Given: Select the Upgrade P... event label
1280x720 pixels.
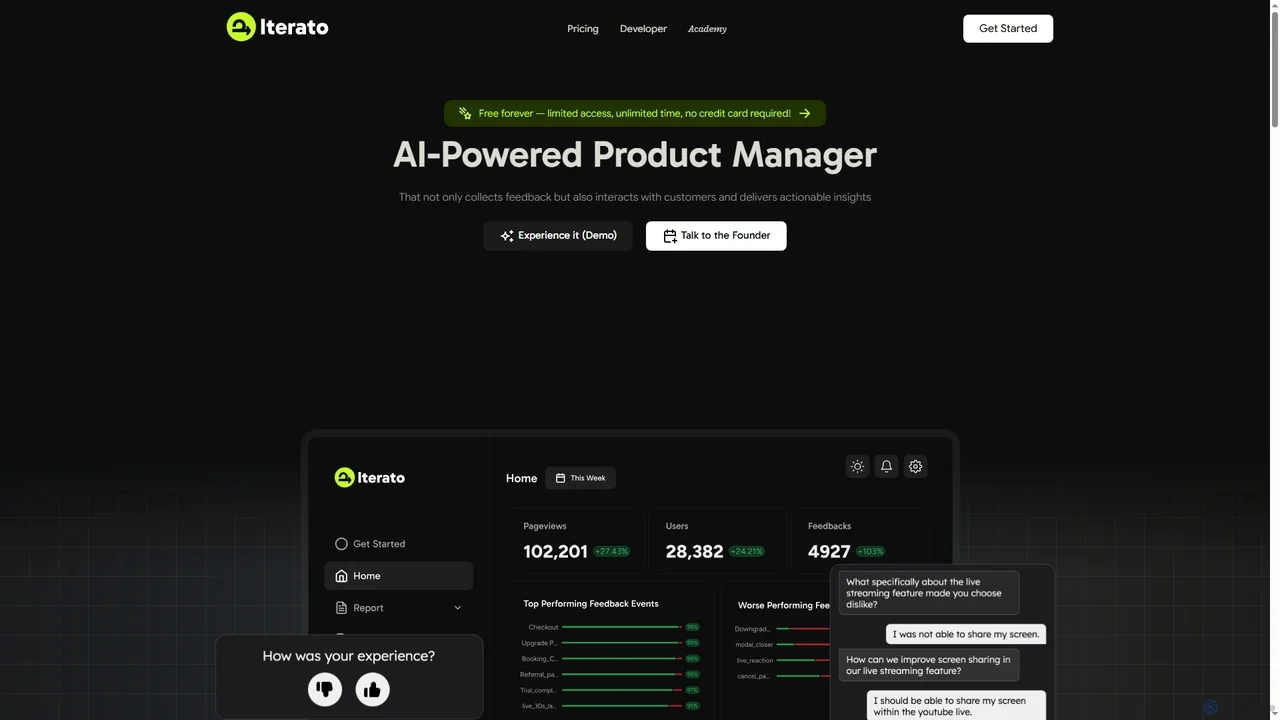Looking at the screenshot, I should (540, 643).
